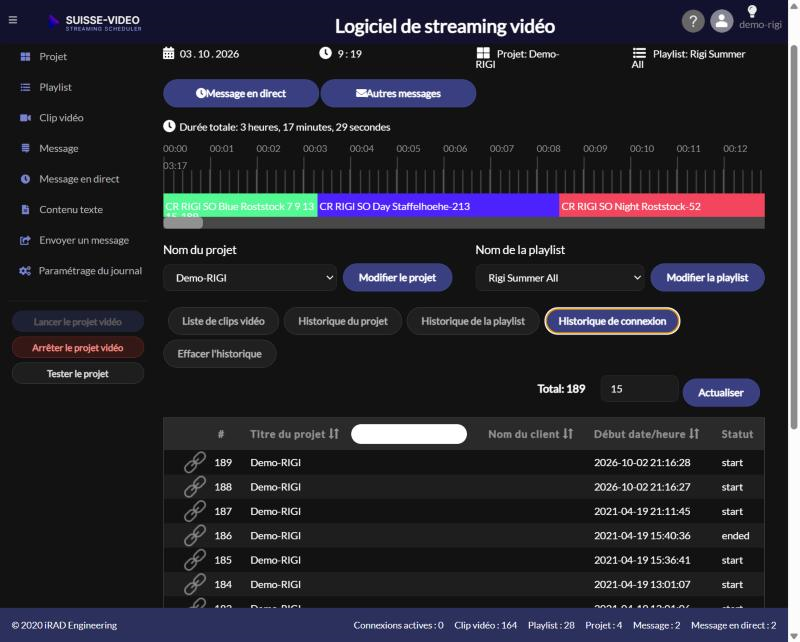
Task: Click the rows count field showing 15
Action: pos(640,389)
